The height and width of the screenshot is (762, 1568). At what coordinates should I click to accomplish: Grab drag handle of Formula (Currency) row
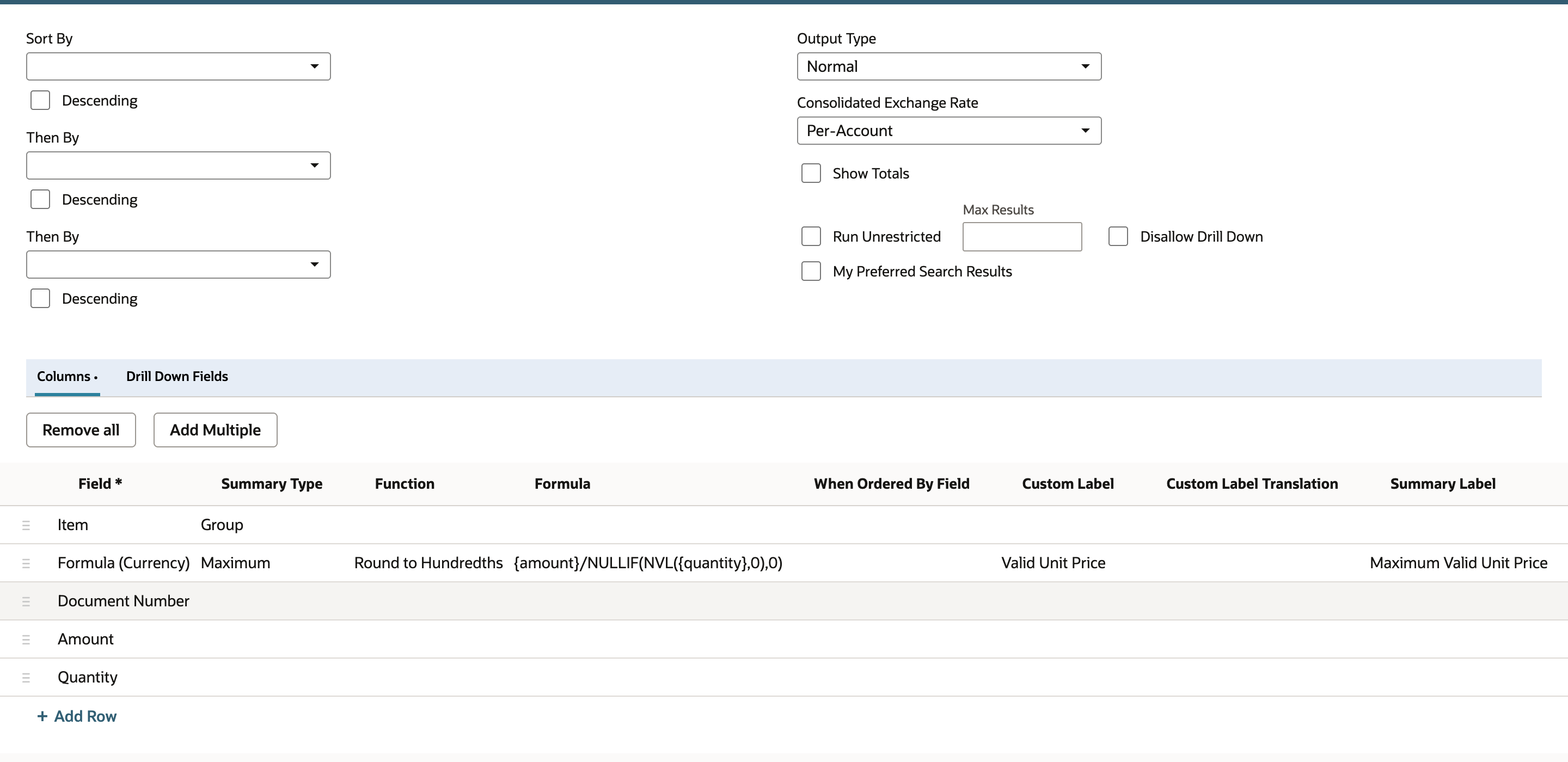(x=26, y=563)
